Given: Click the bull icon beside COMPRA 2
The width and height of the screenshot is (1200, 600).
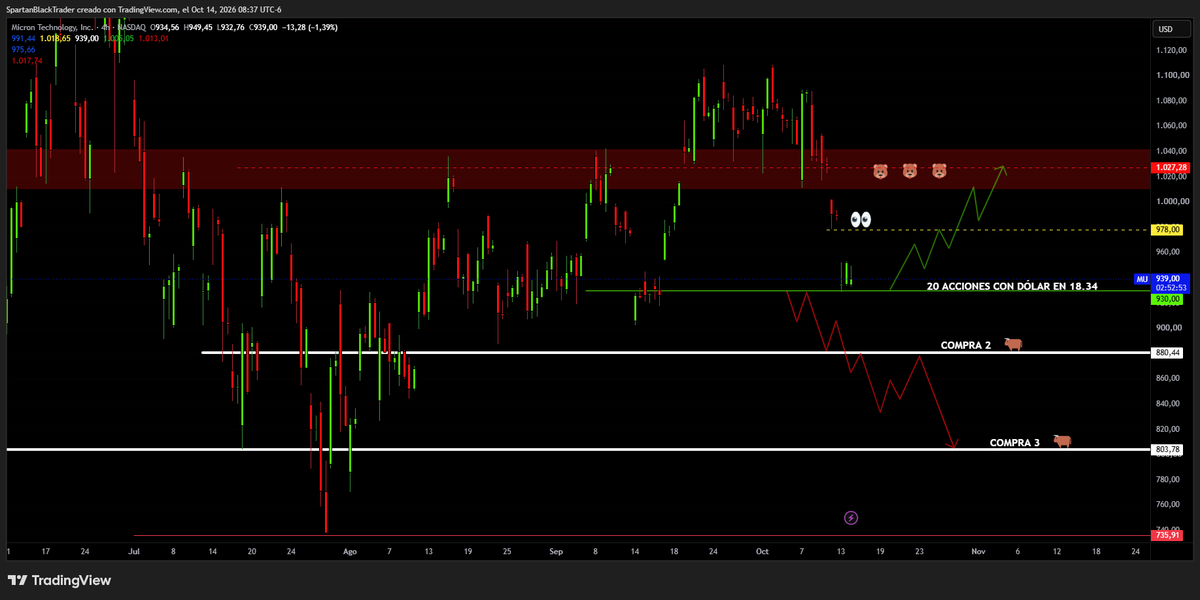Looking at the screenshot, I should point(1013,344).
